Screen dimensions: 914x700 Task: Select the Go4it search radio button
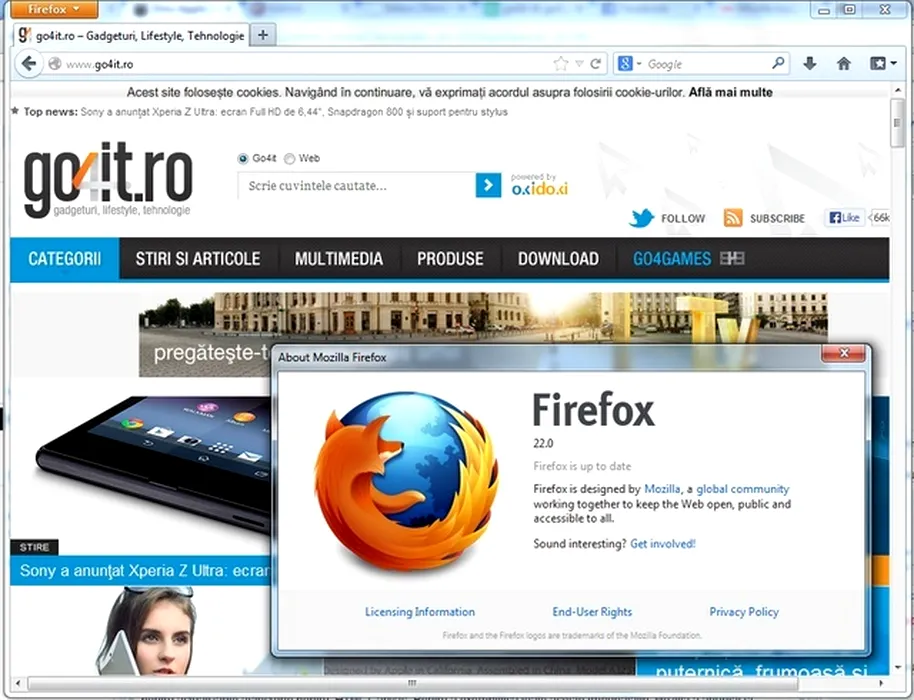tap(243, 159)
